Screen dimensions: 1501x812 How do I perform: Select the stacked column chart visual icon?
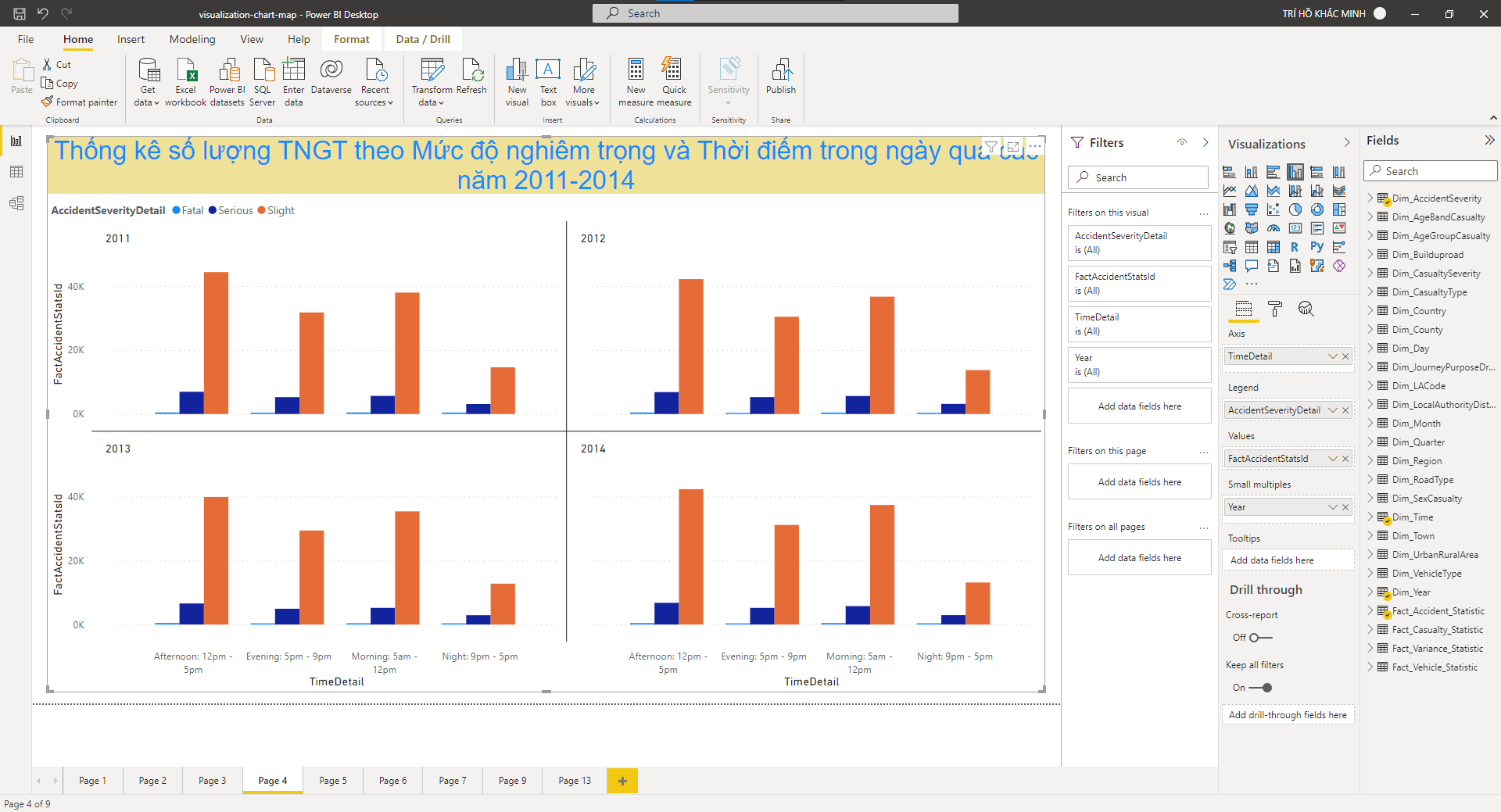pos(1252,172)
